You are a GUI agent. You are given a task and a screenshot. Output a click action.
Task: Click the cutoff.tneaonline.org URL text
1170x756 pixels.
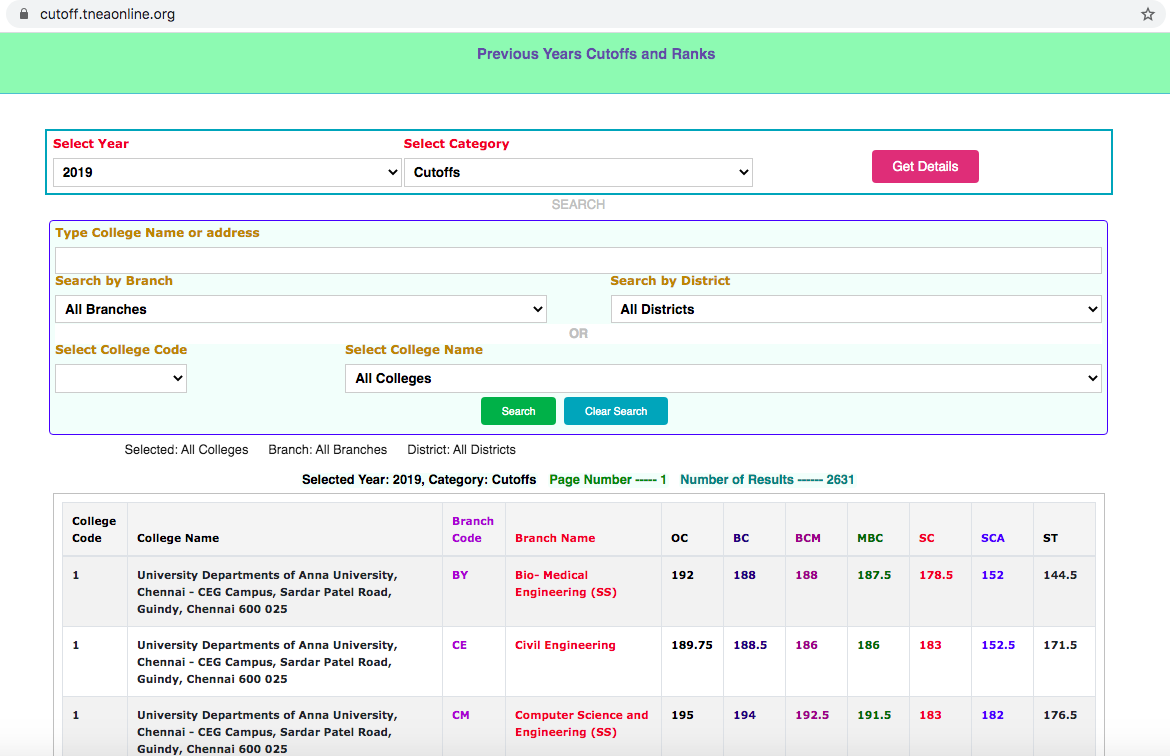coord(107,14)
